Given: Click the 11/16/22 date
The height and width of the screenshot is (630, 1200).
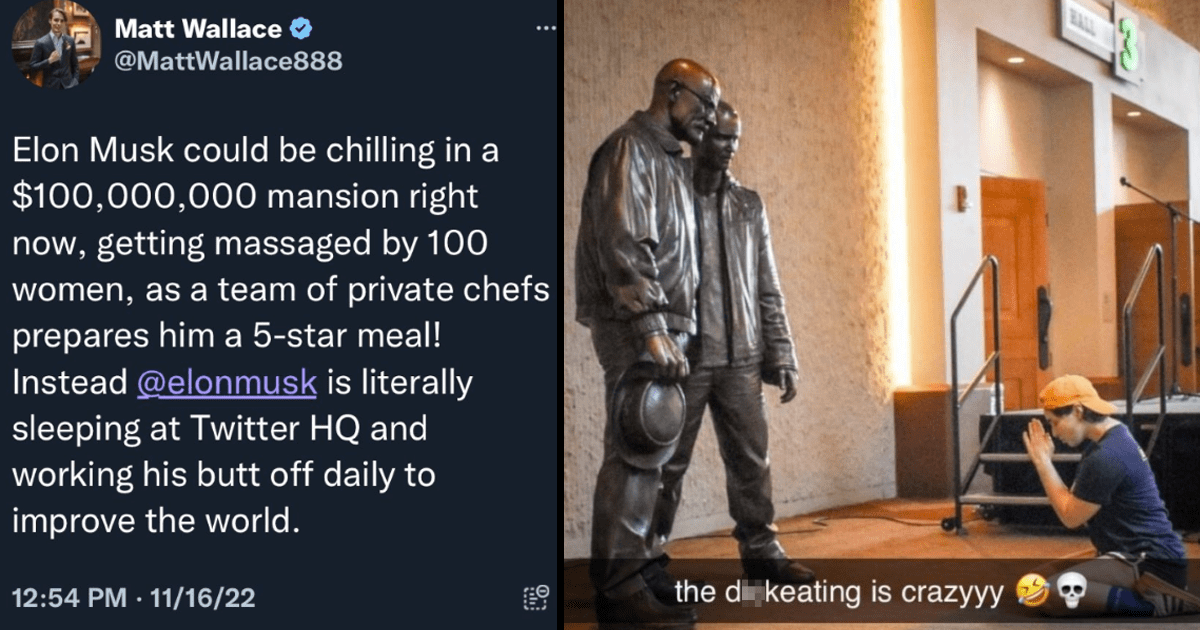Looking at the screenshot, I should [203, 598].
